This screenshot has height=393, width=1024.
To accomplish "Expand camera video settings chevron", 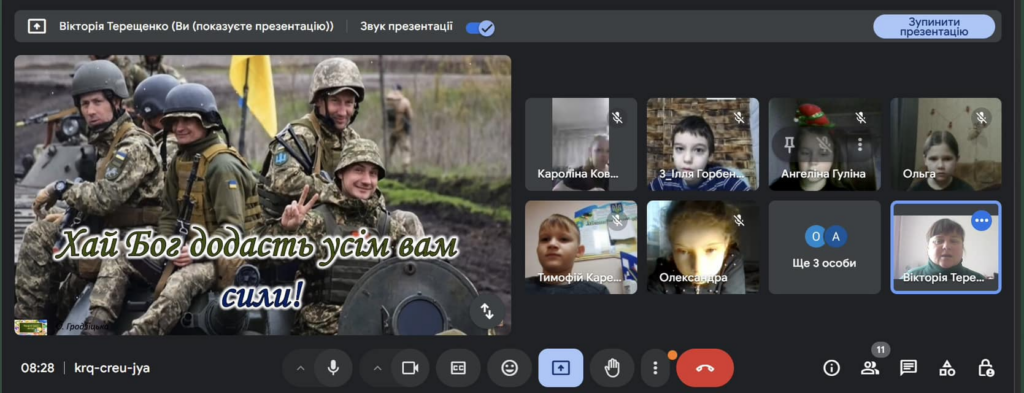I will coord(377,368).
